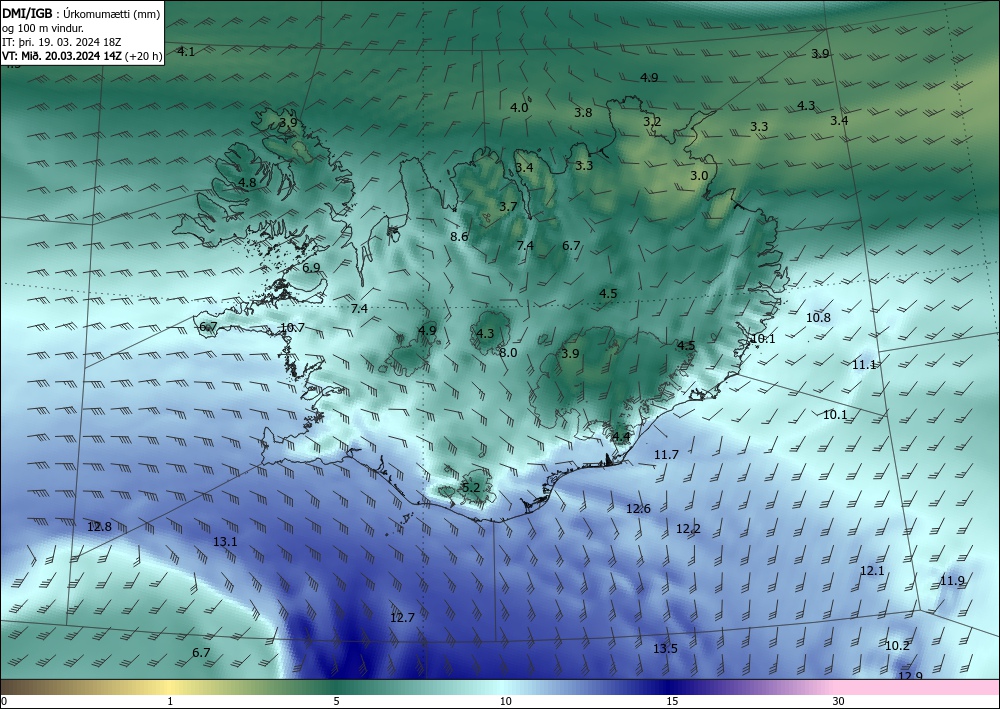Click the 12.7 value label
The image size is (1000, 709).
pos(402,618)
